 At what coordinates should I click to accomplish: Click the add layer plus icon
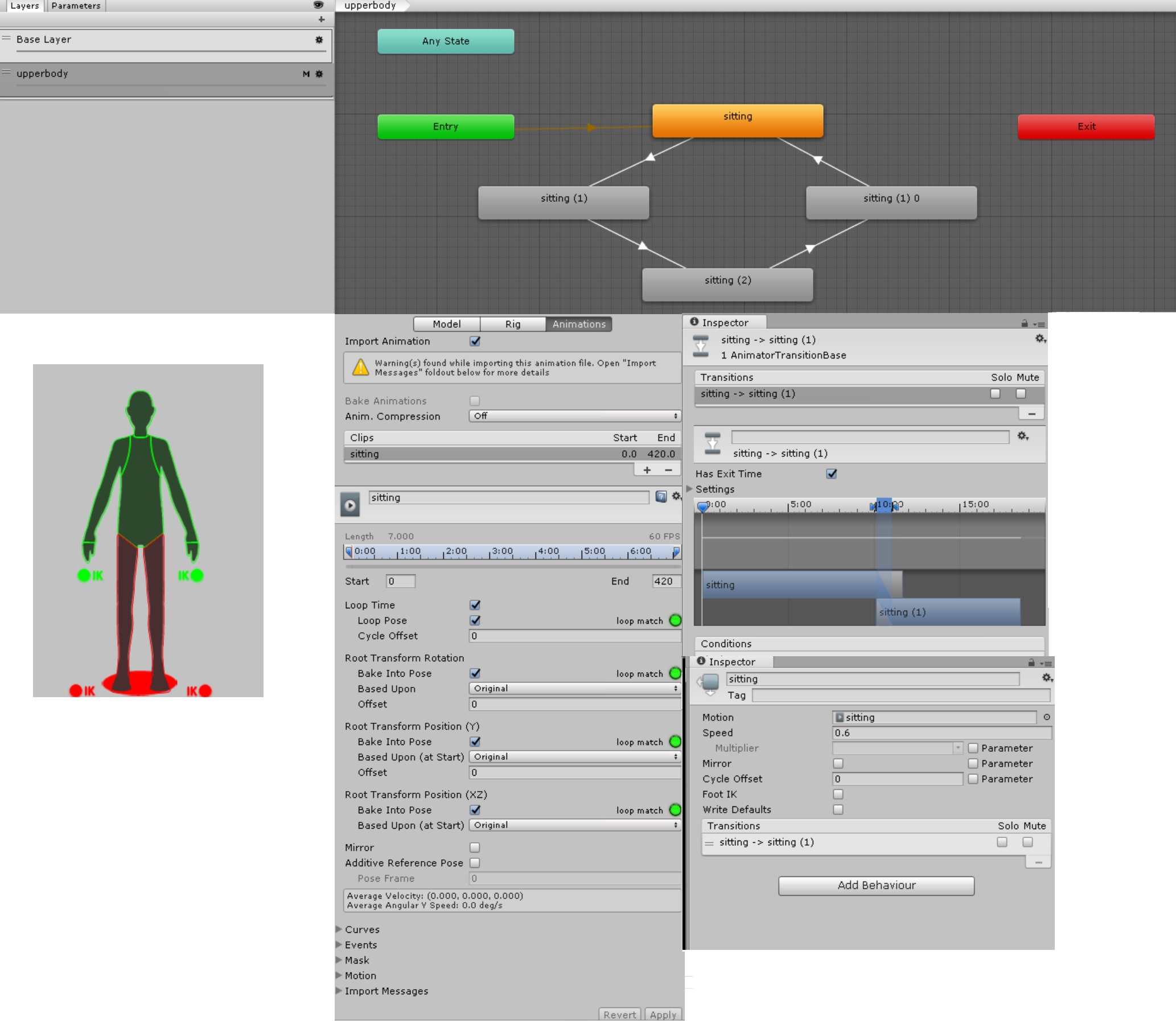tap(322, 19)
